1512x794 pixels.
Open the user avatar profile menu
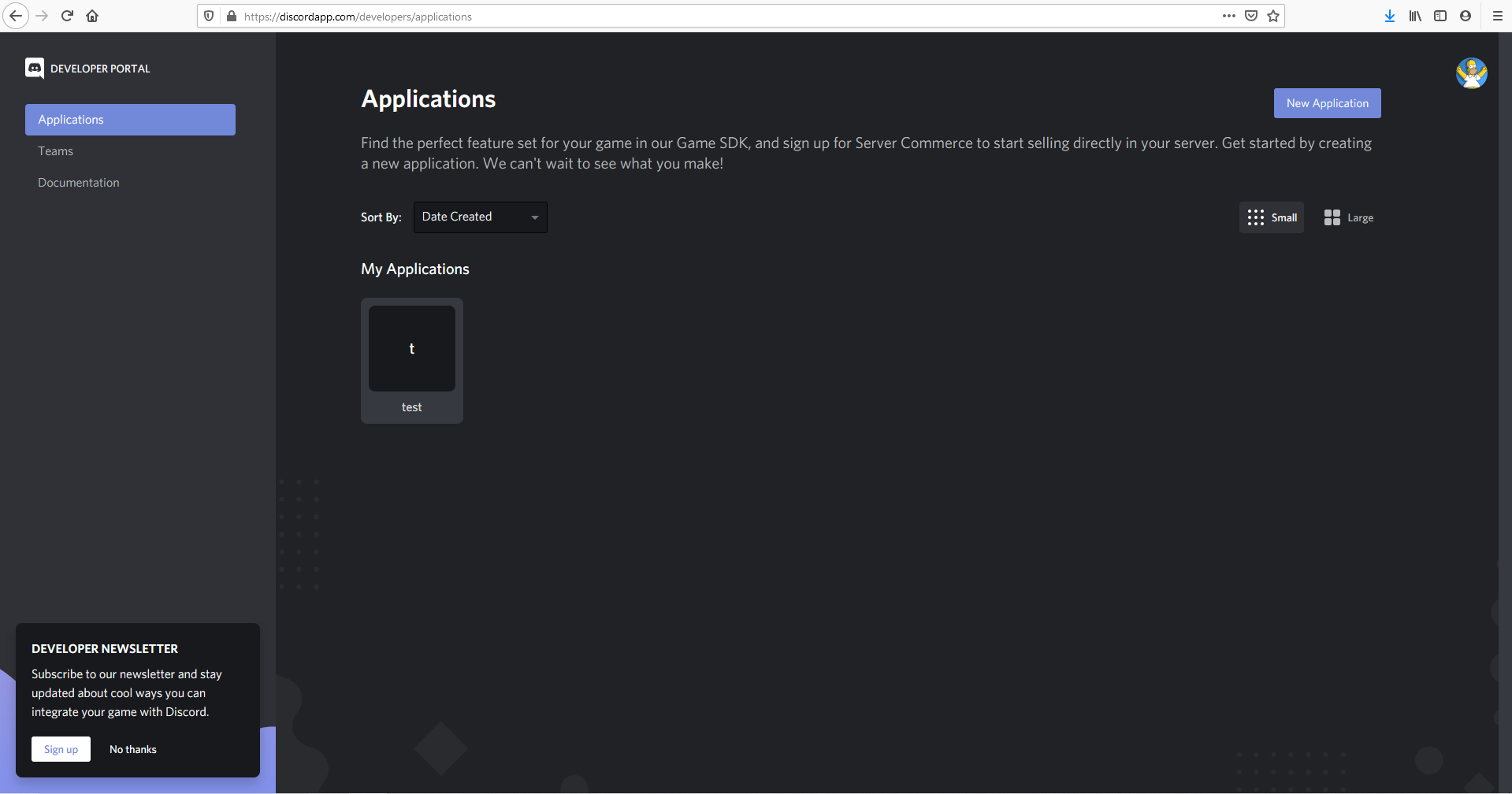(1471, 73)
